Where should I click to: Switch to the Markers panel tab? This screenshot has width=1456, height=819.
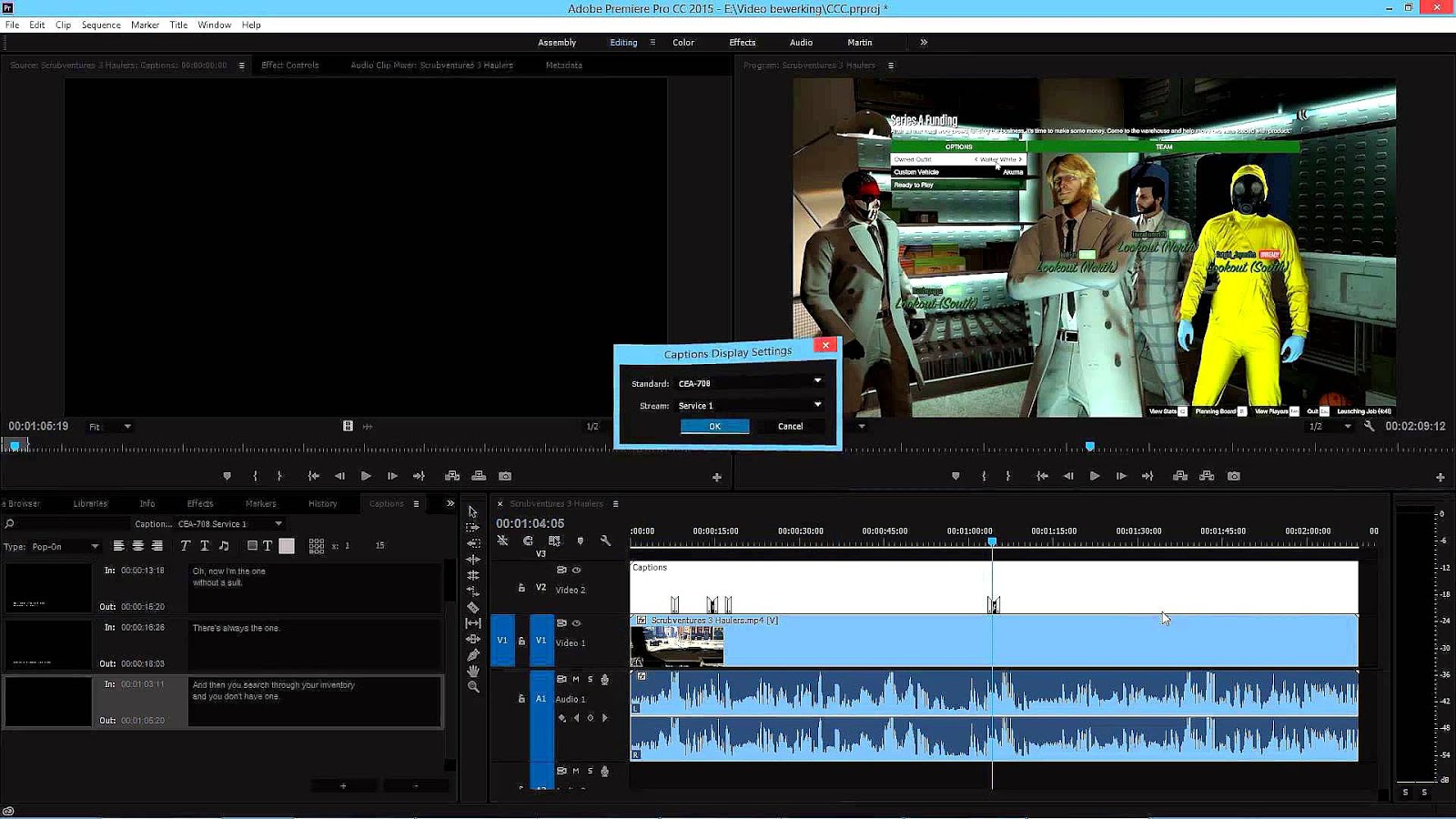[260, 503]
